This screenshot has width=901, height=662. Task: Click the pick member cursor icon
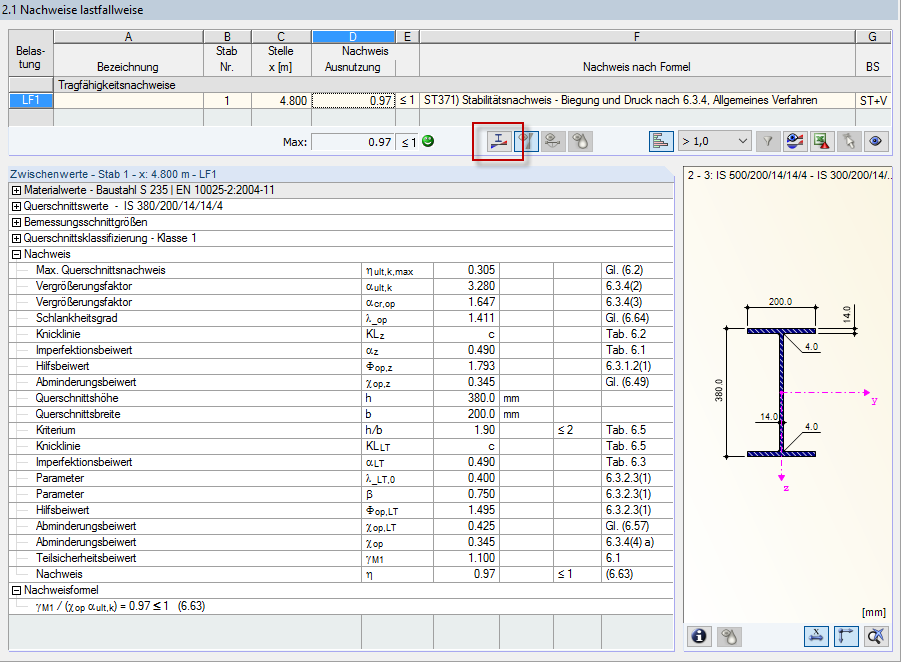(848, 142)
